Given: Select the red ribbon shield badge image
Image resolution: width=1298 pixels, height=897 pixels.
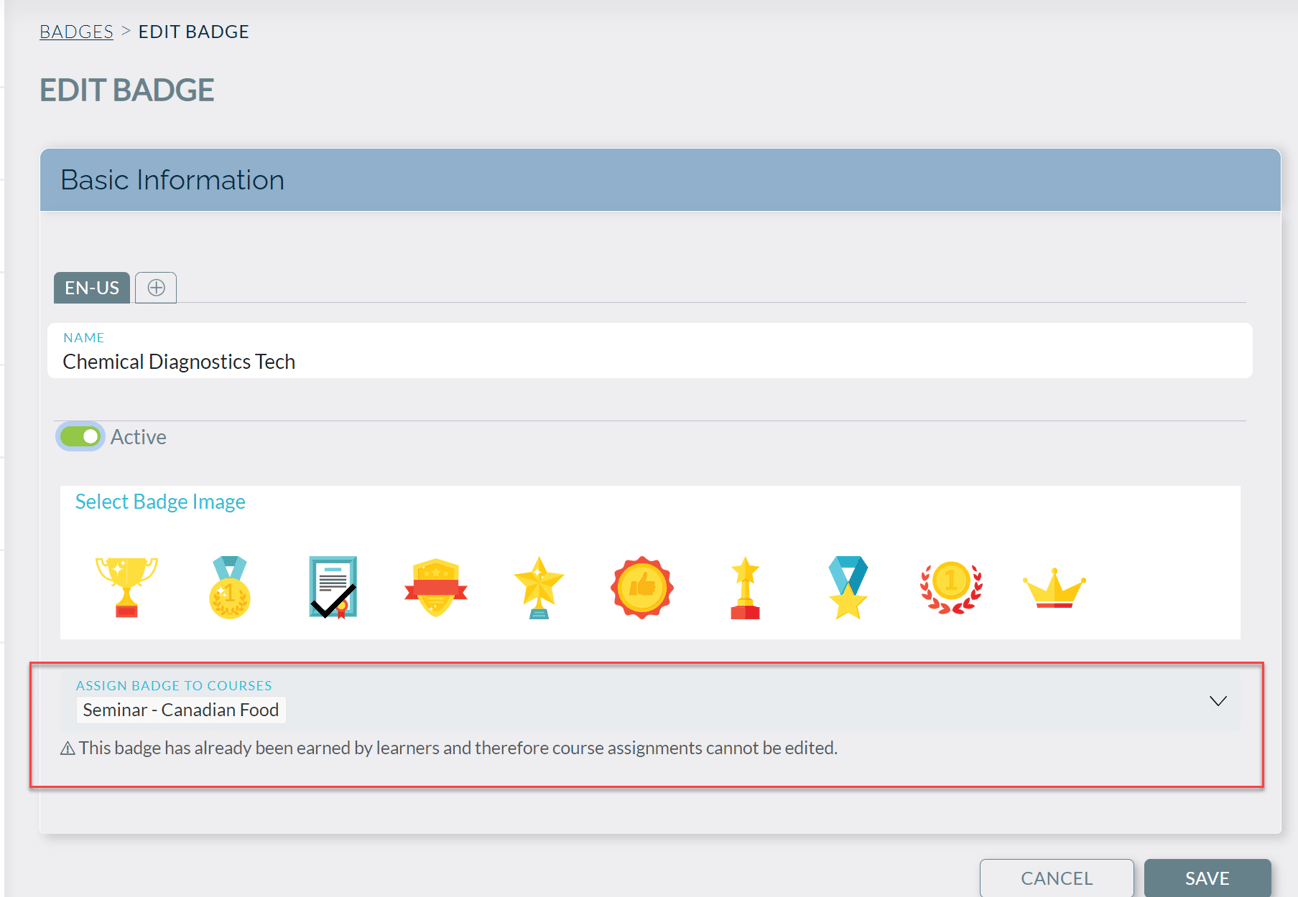Looking at the screenshot, I should point(436,585).
